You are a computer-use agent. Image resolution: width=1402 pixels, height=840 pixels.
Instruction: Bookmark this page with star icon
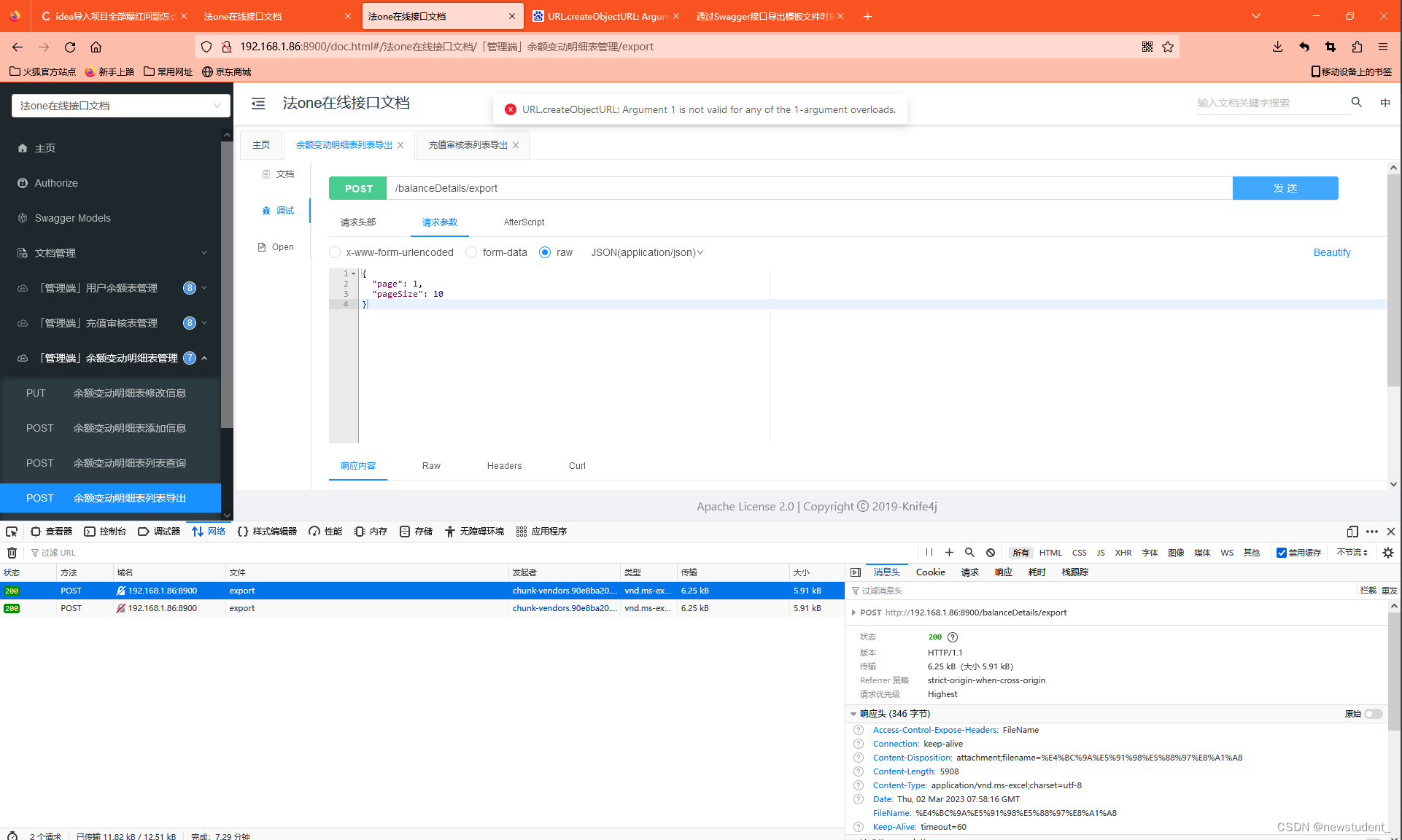click(x=1168, y=47)
